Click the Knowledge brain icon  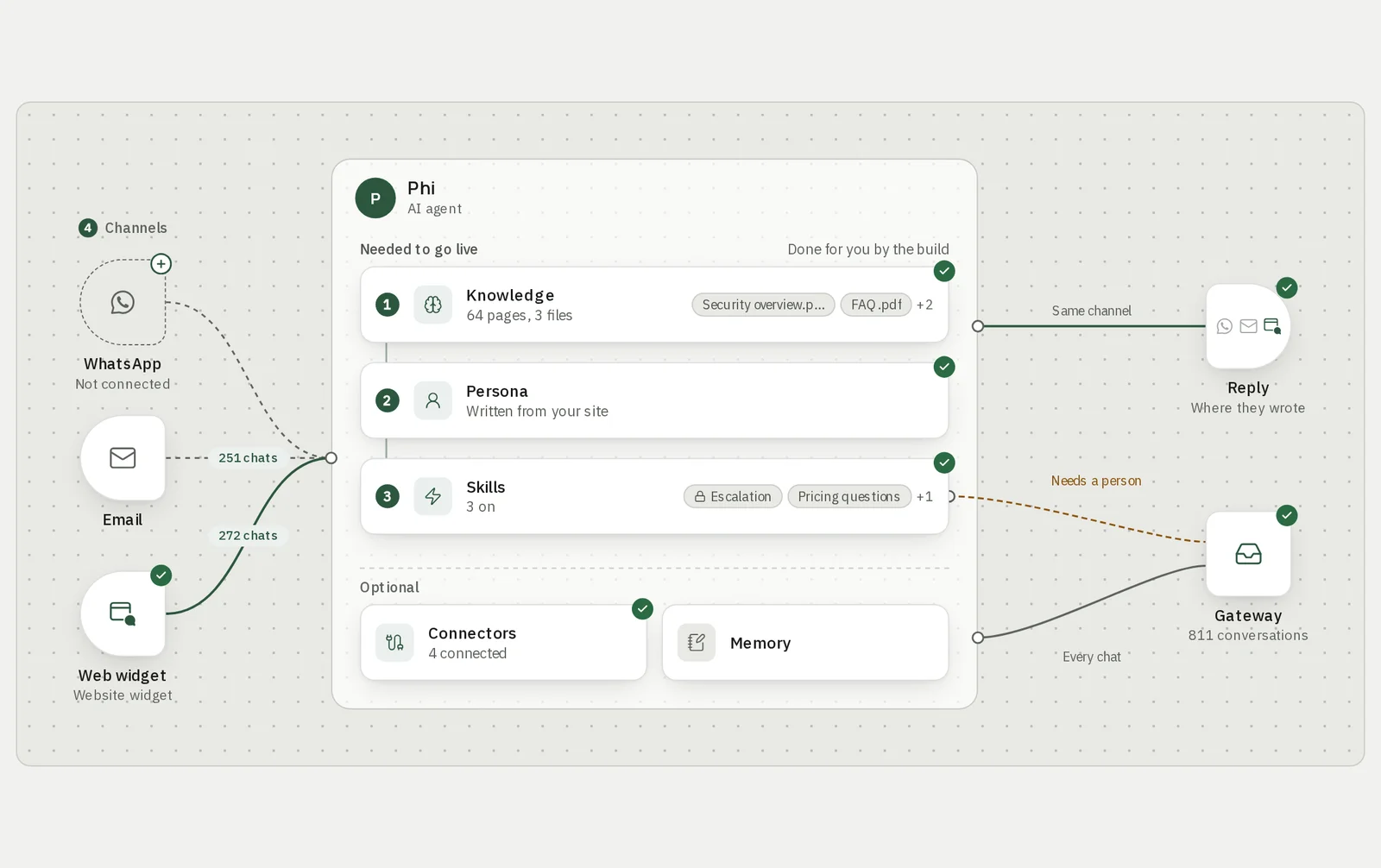[x=432, y=305]
